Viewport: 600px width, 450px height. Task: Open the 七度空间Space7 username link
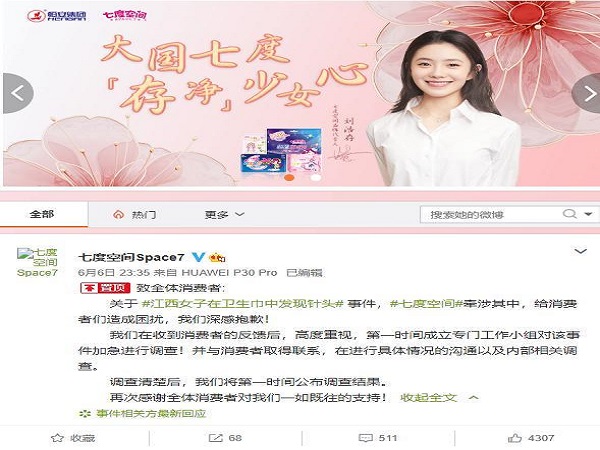click(131, 257)
